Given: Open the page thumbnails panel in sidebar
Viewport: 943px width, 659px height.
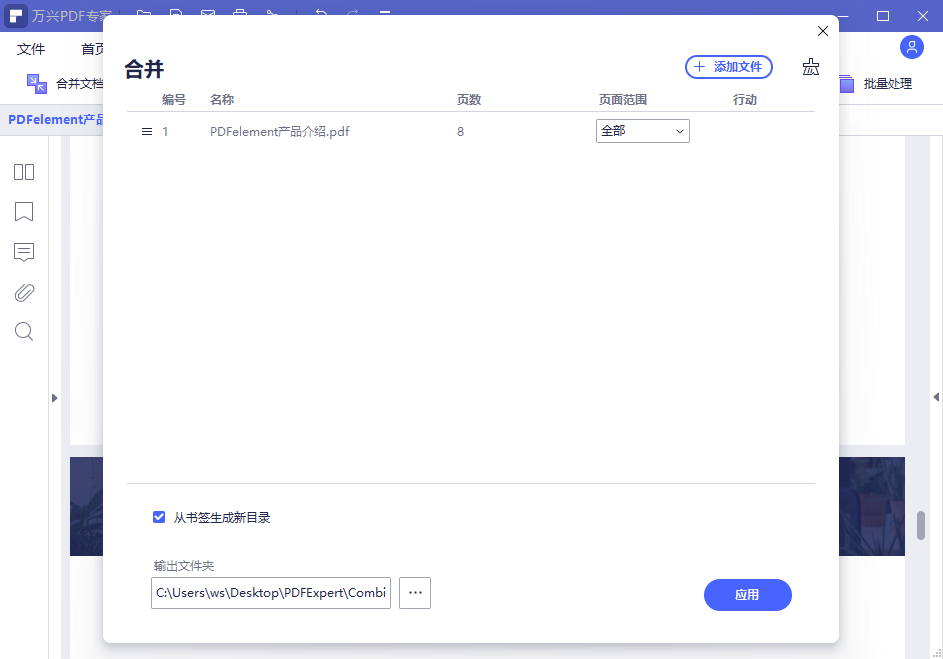Looking at the screenshot, I should click(x=23, y=172).
